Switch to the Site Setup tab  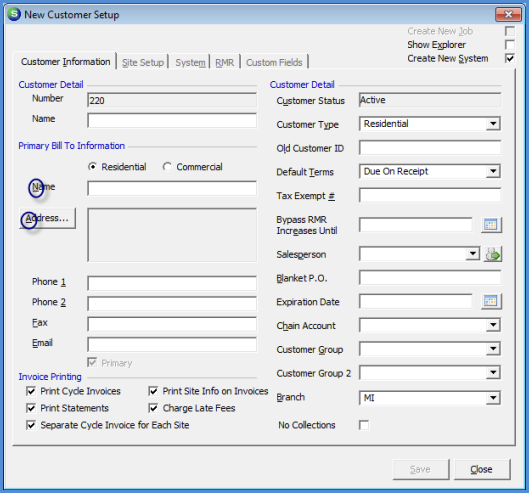pyautogui.click(x=143, y=62)
